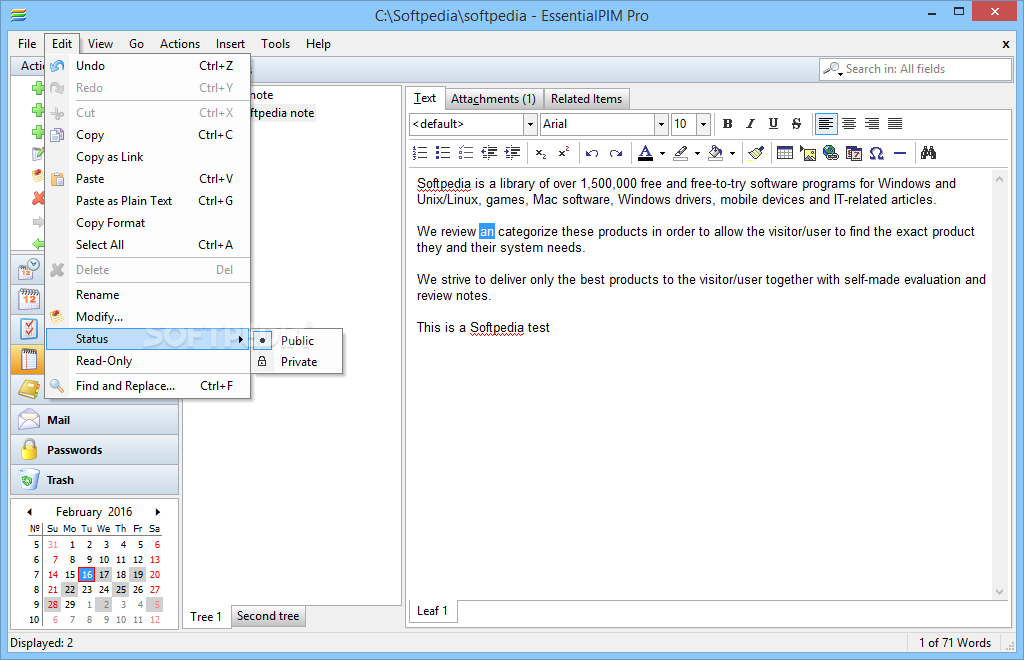Open the Tasks module checkmark icon
1024x660 pixels.
(x=28, y=328)
